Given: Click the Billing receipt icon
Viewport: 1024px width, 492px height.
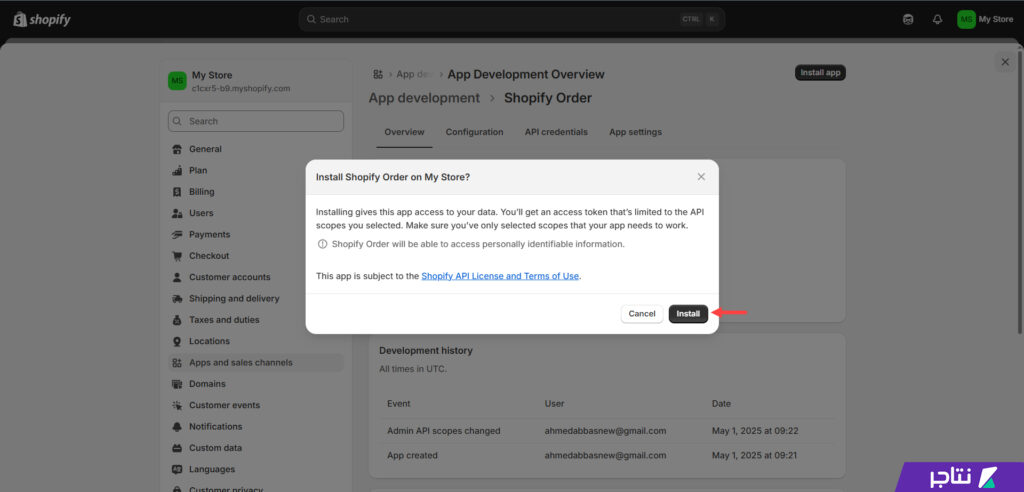Looking at the screenshot, I should (177, 192).
